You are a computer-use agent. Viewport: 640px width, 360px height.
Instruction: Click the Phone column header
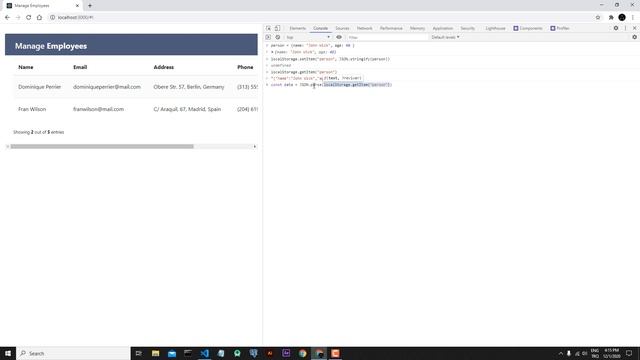click(245, 67)
